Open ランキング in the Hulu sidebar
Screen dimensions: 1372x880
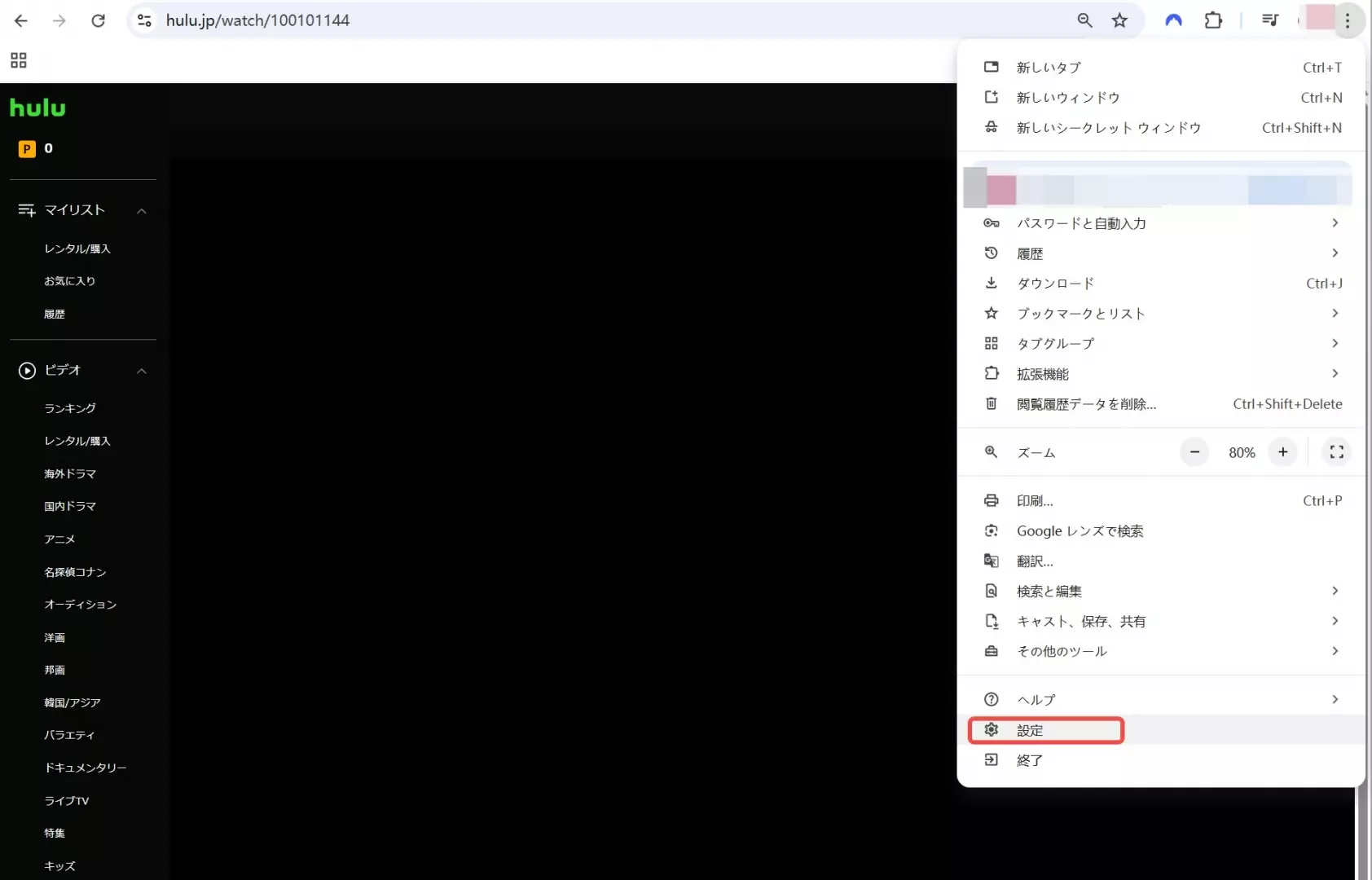[70, 408]
